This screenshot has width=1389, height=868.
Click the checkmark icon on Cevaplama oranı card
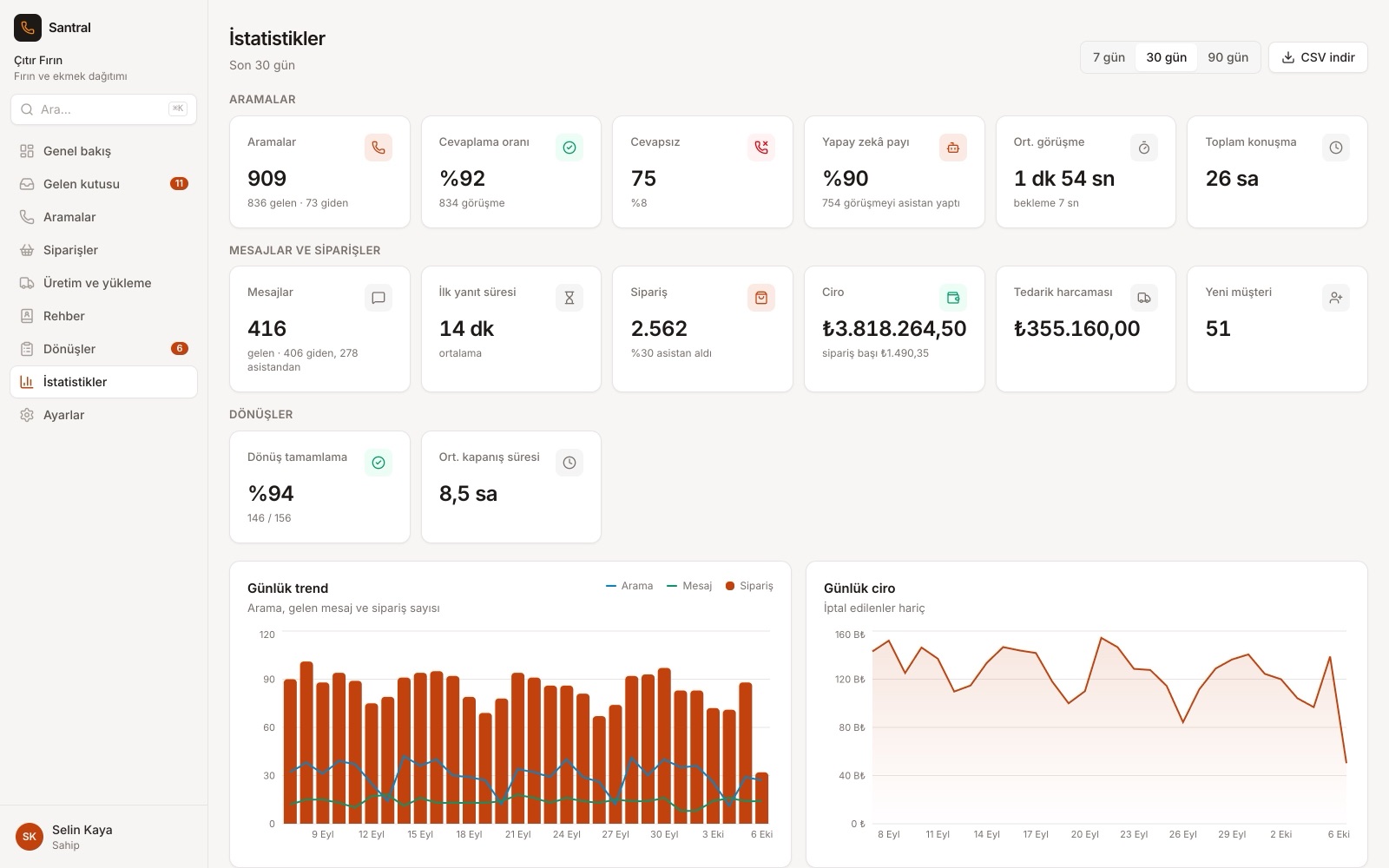coord(569,148)
